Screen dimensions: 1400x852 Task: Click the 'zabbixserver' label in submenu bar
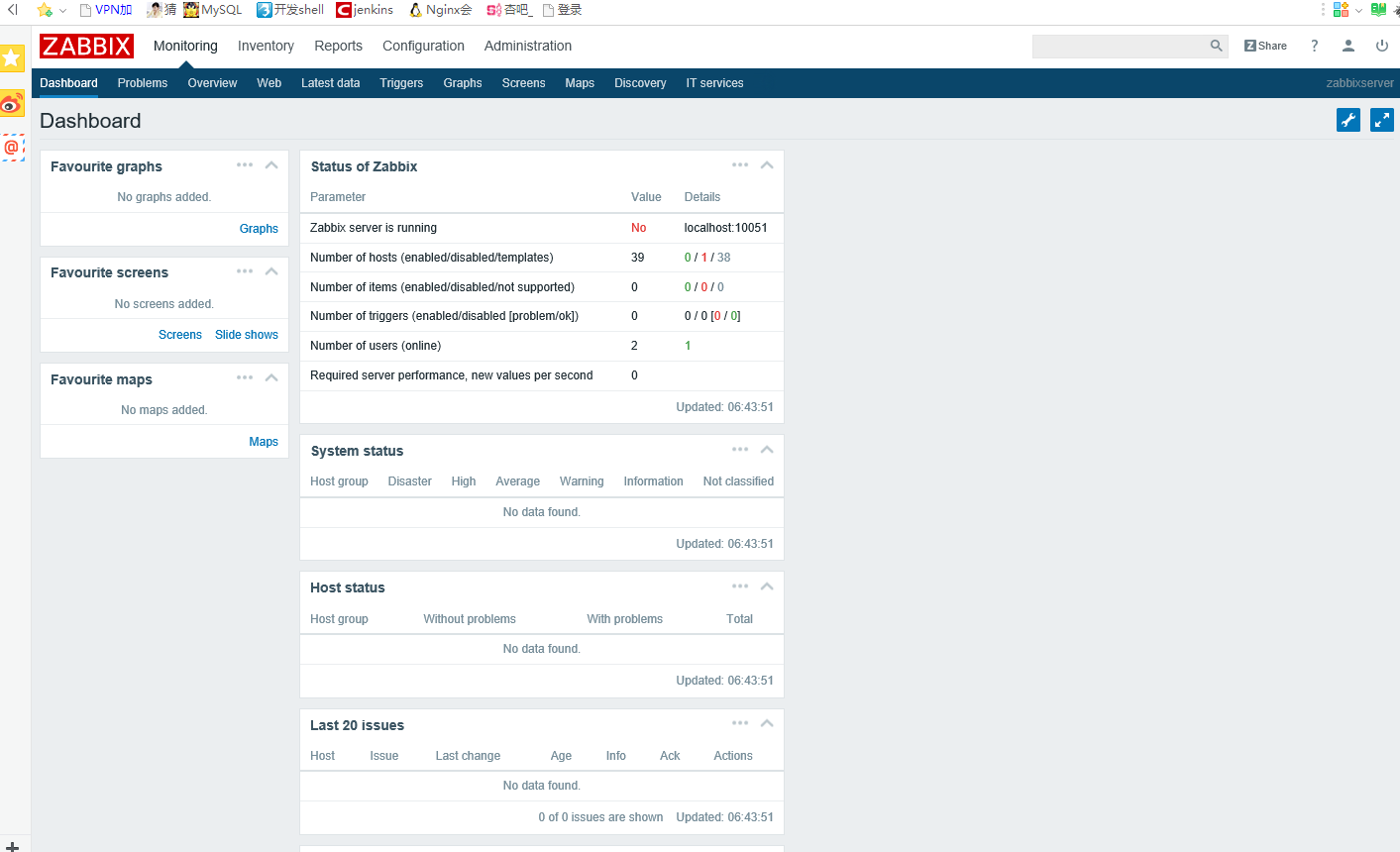point(1359,83)
